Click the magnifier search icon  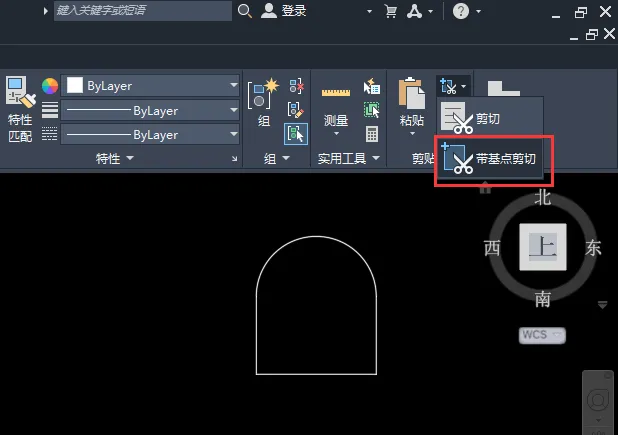pos(244,11)
